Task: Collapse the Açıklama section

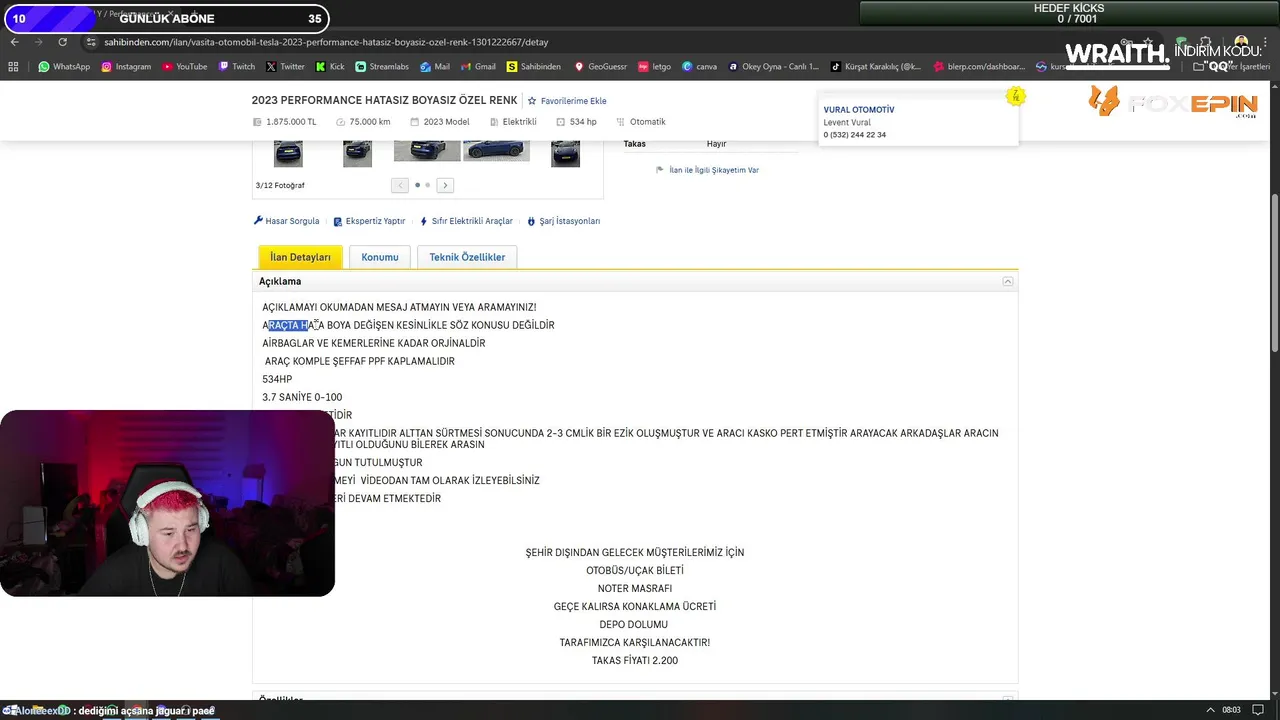Action: click(x=1008, y=282)
